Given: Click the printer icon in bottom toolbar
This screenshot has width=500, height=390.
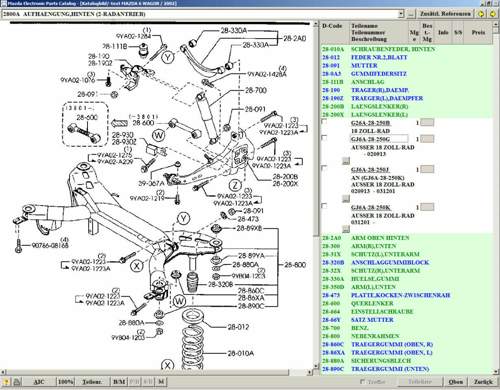Looking at the screenshot, I should click(x=17, y=382).
